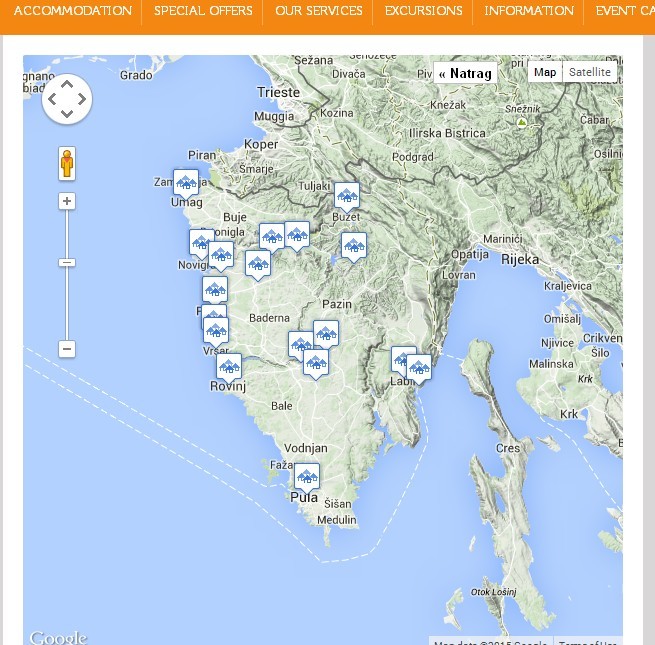655x645 pixels.
Task: Pan the map right with the arrow
Action: tap(82, 99)
